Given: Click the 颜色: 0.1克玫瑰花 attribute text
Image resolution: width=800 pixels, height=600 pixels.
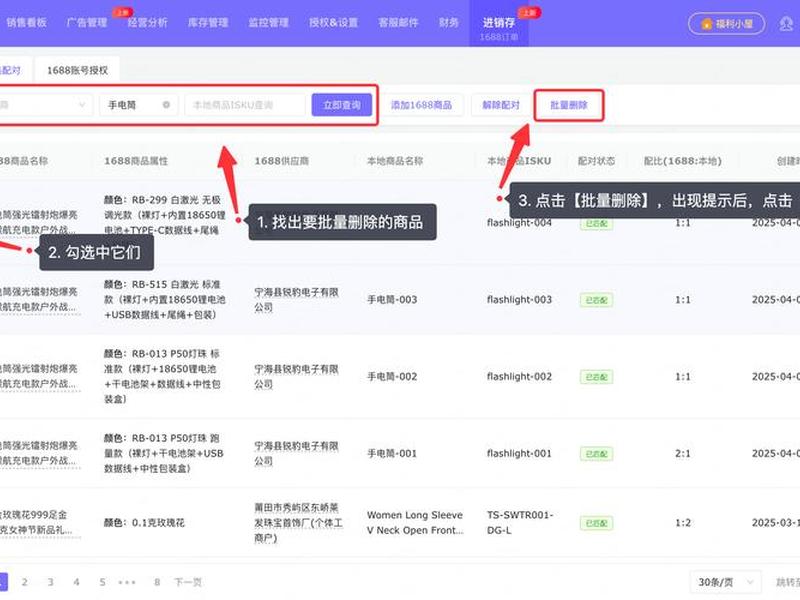Looking at the screenshot, I should point(144,522).
